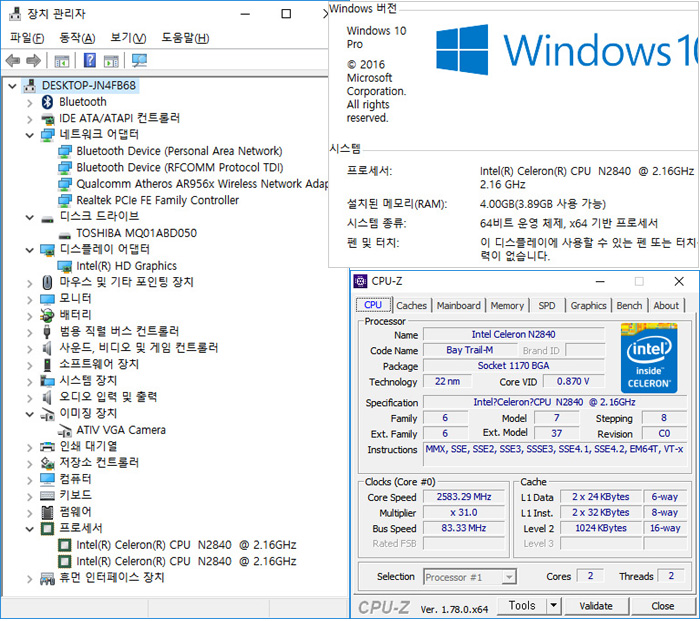The height and width of the screenshot is (621, 700).
Task: Switch to the SPD tab in CPU-Z
Action: pos(547,306)
